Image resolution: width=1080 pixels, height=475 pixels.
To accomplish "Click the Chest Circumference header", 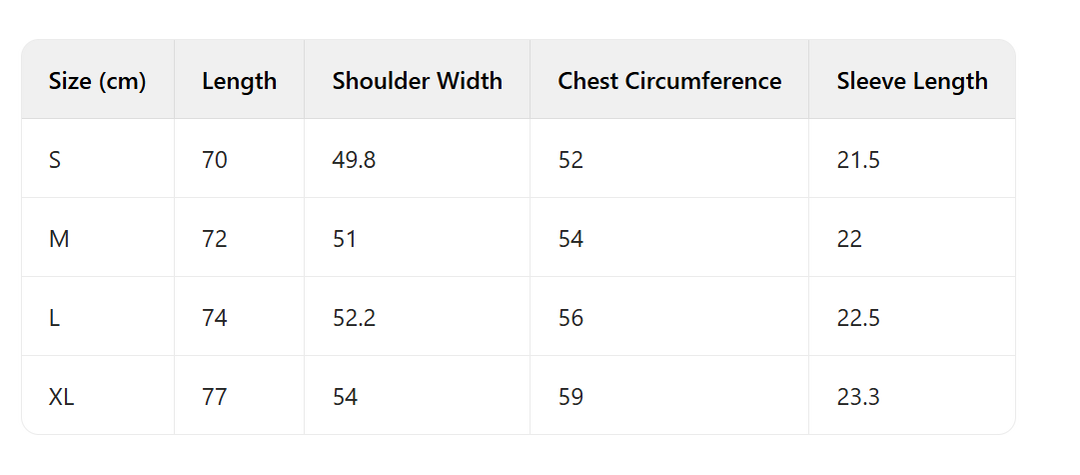I will [669, 81].
